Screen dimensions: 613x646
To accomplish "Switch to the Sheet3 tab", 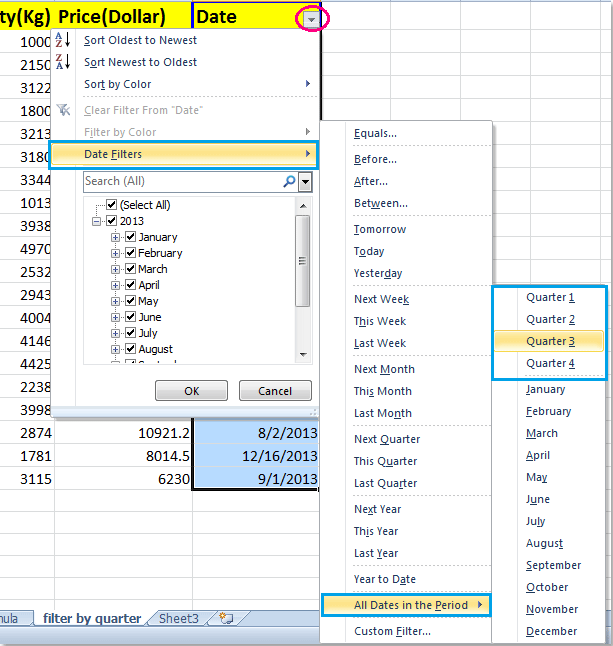I will click(178, 619).
